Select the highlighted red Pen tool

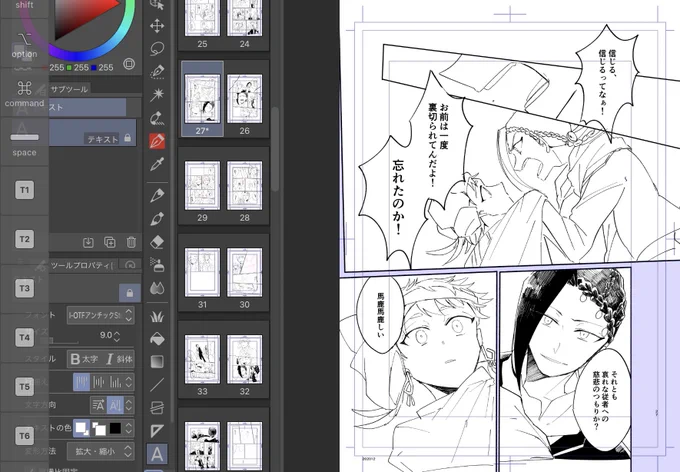[157, 141]
